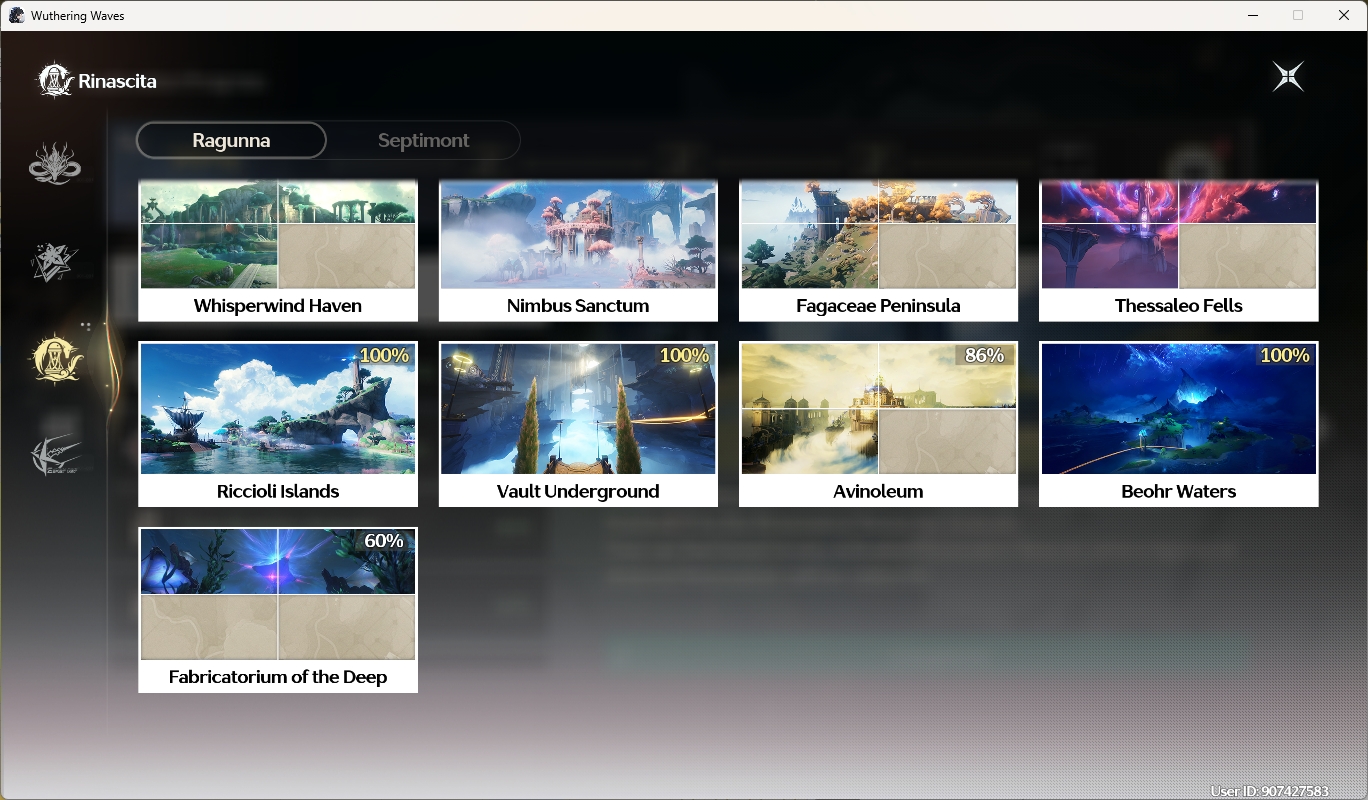Switch to the Septimont tab
Screen dimensions: 1368x800
(423, 140)
